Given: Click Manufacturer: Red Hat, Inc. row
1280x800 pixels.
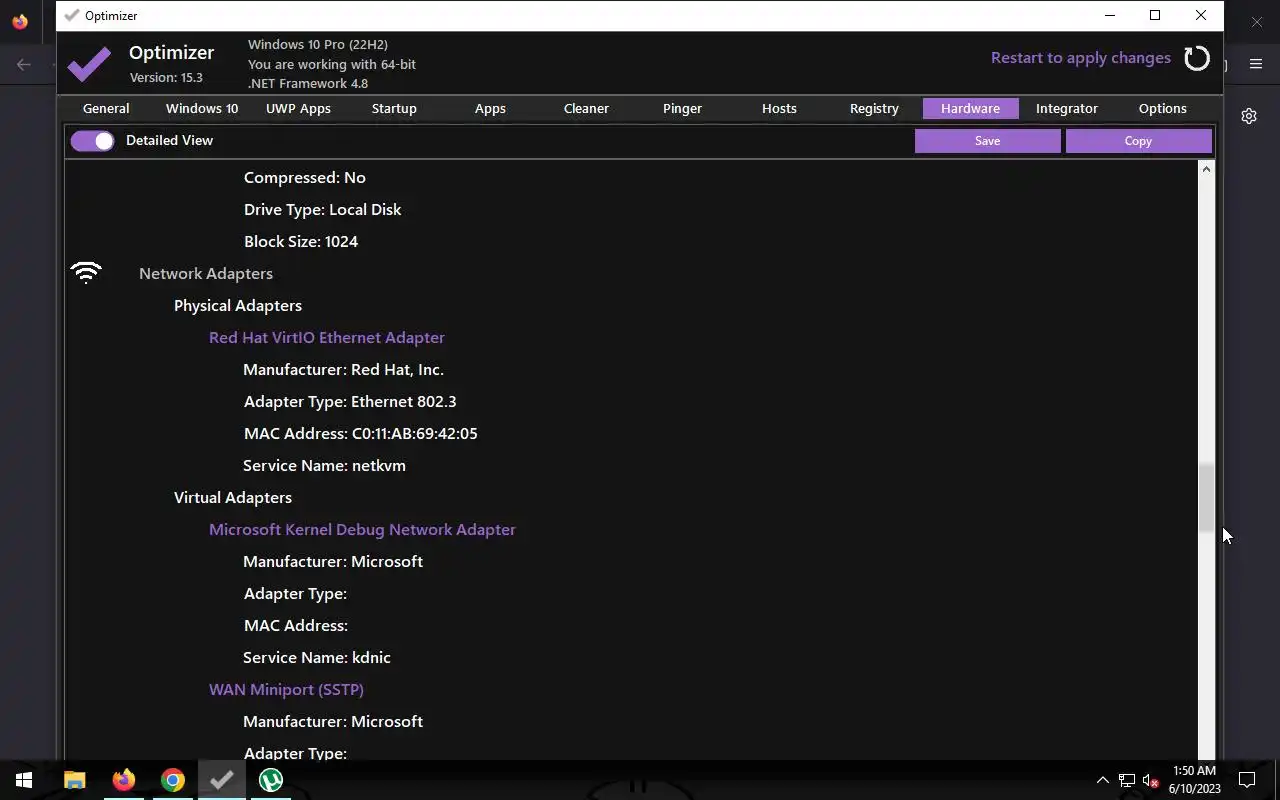Looking at the screenshot, I should click(x=343, y=369).
